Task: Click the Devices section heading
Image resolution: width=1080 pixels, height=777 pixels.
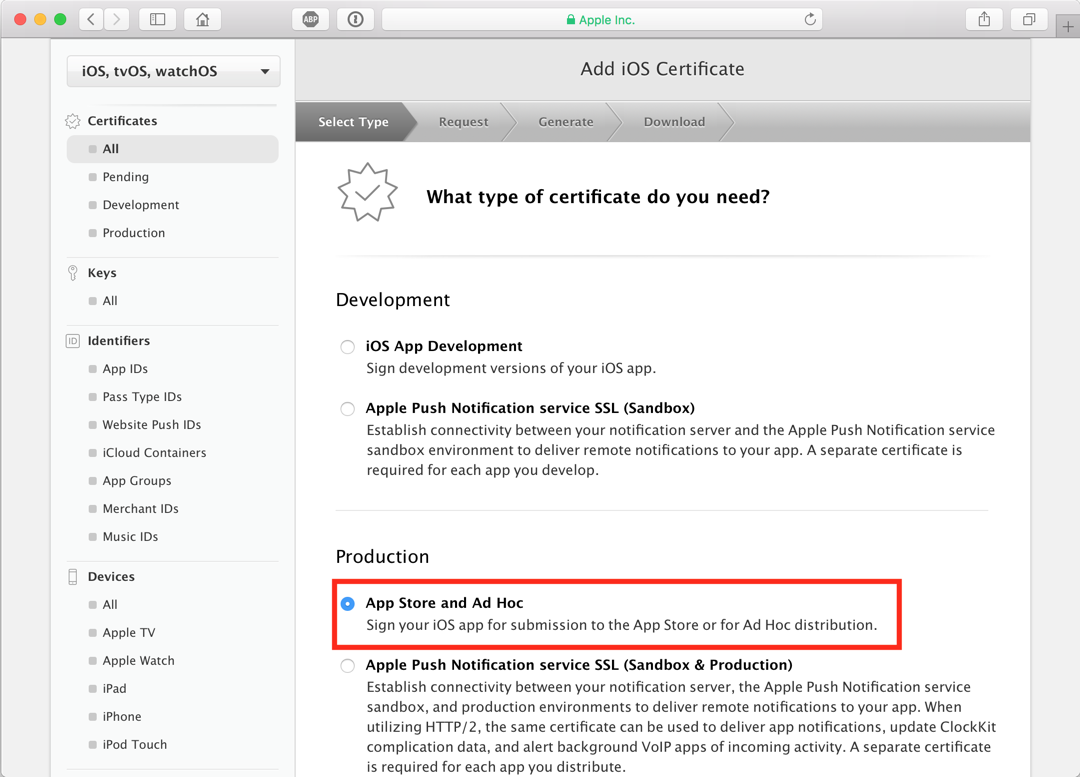Action: coord(111,577)
